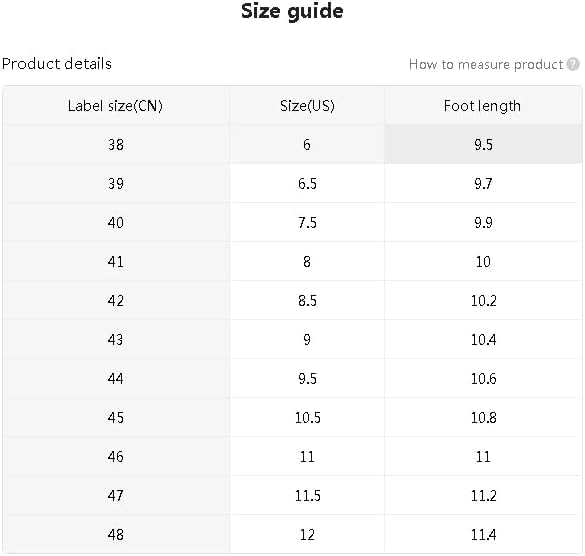Select label size 39 cell

(x=116, y=184)
